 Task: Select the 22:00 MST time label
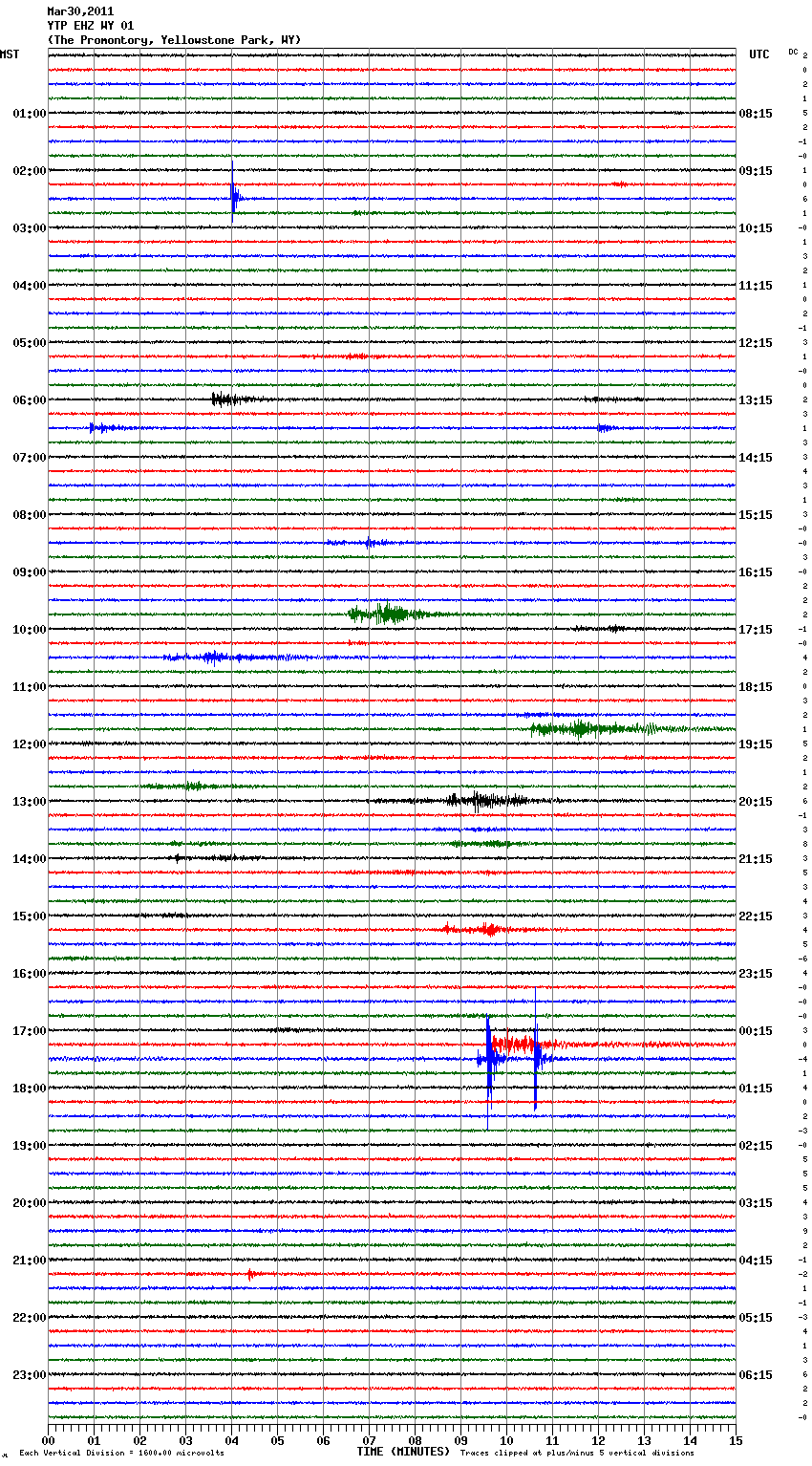coord(30,1318)
